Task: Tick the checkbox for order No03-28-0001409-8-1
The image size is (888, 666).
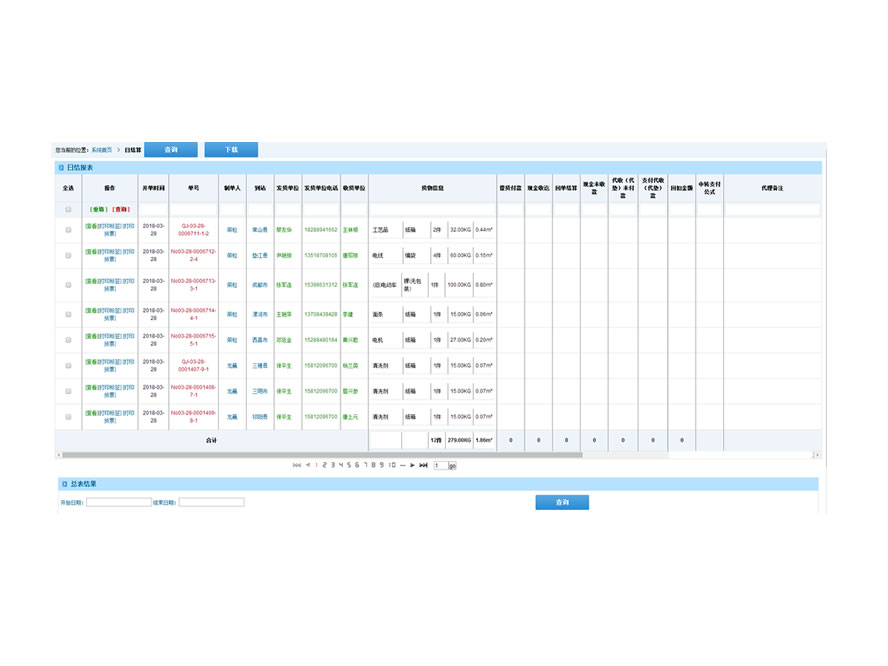Action: coord(68,416)
